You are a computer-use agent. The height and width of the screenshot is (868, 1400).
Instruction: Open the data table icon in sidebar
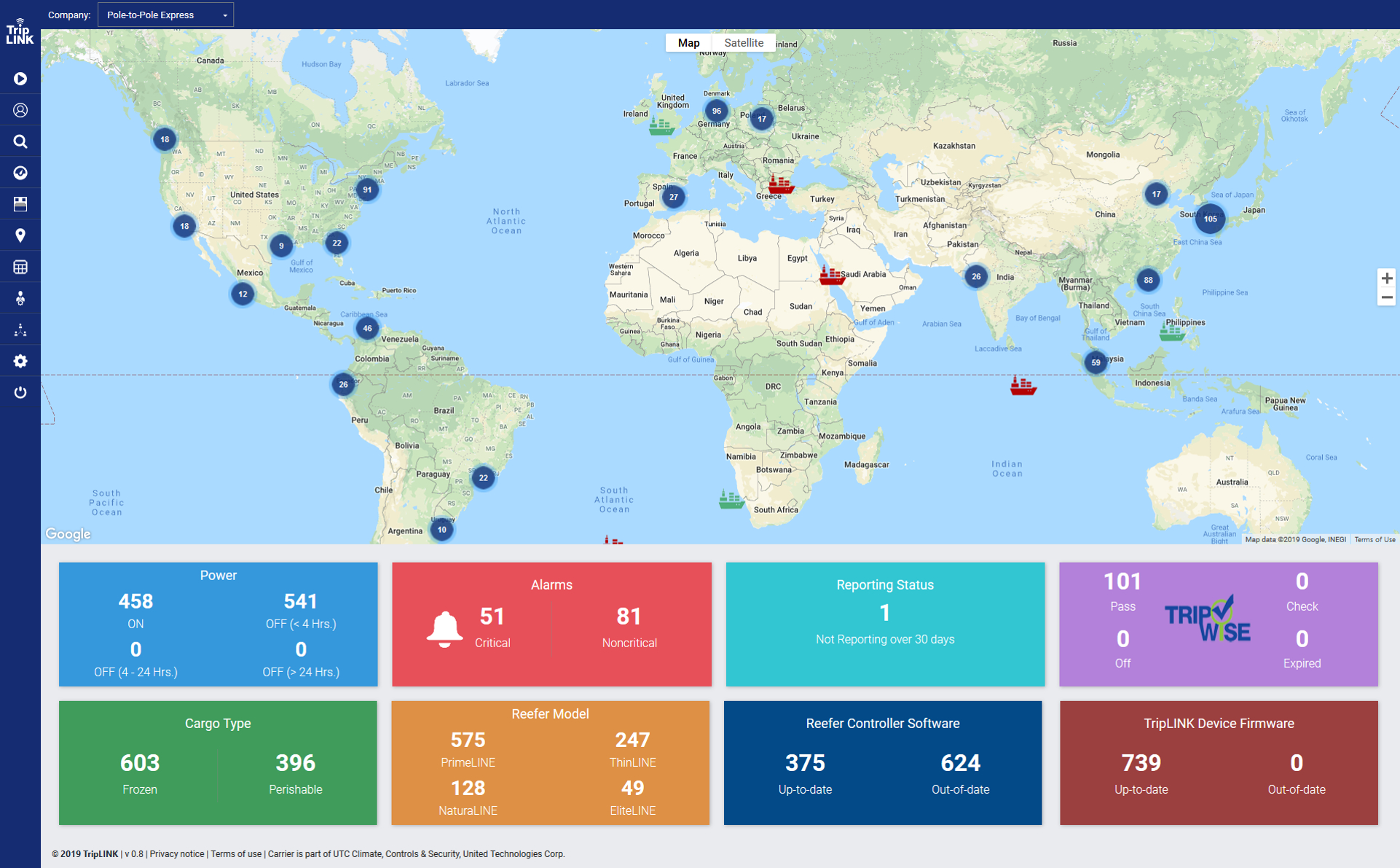(20, 266)
